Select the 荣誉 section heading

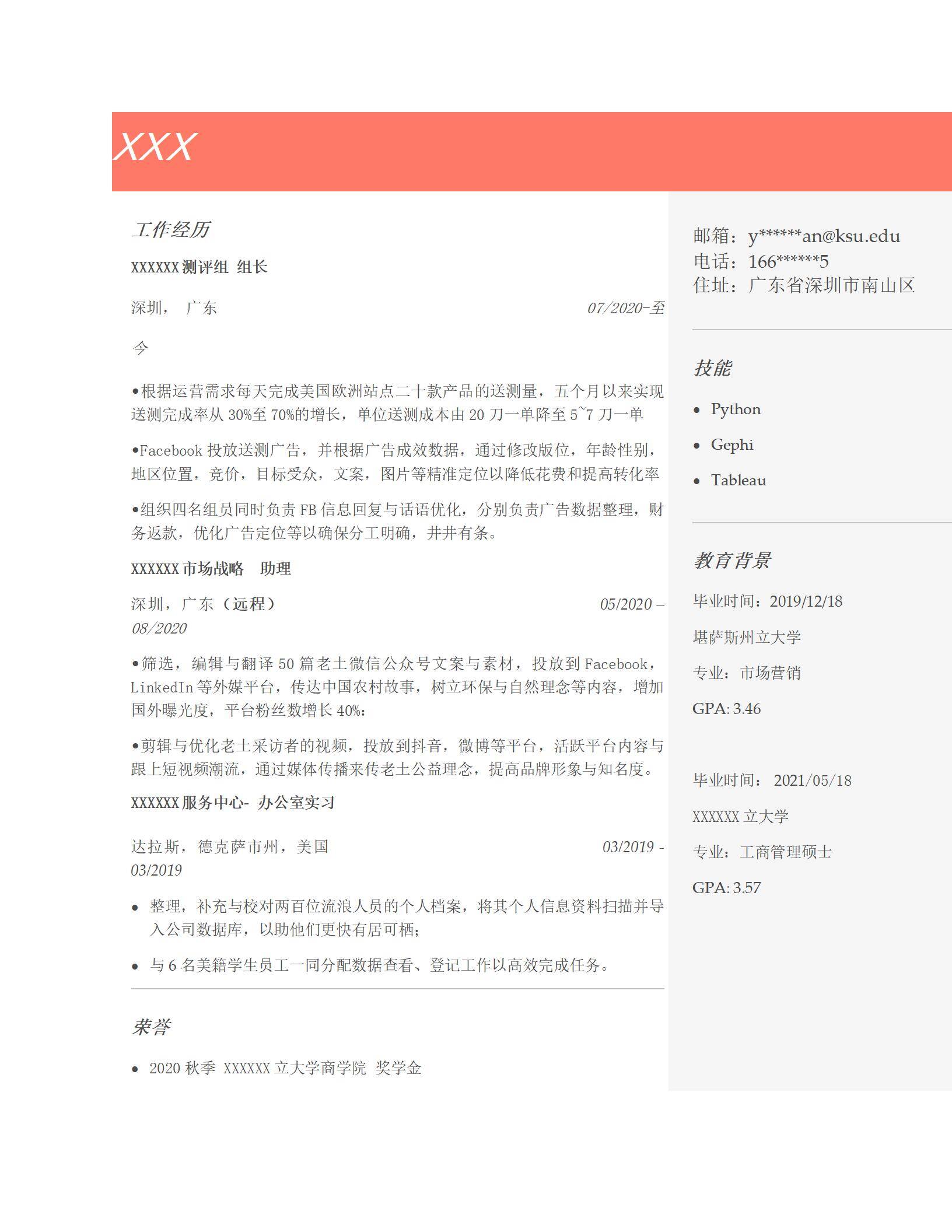(x=151, y=1027)
